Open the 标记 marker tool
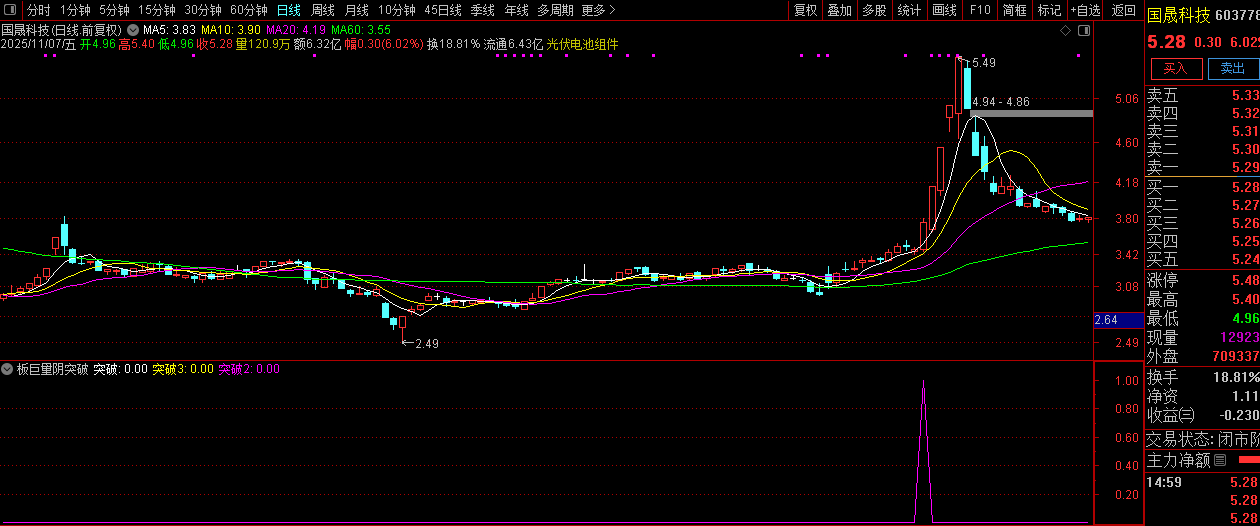Screen dimensions: 1260x526 point(1049,10)
